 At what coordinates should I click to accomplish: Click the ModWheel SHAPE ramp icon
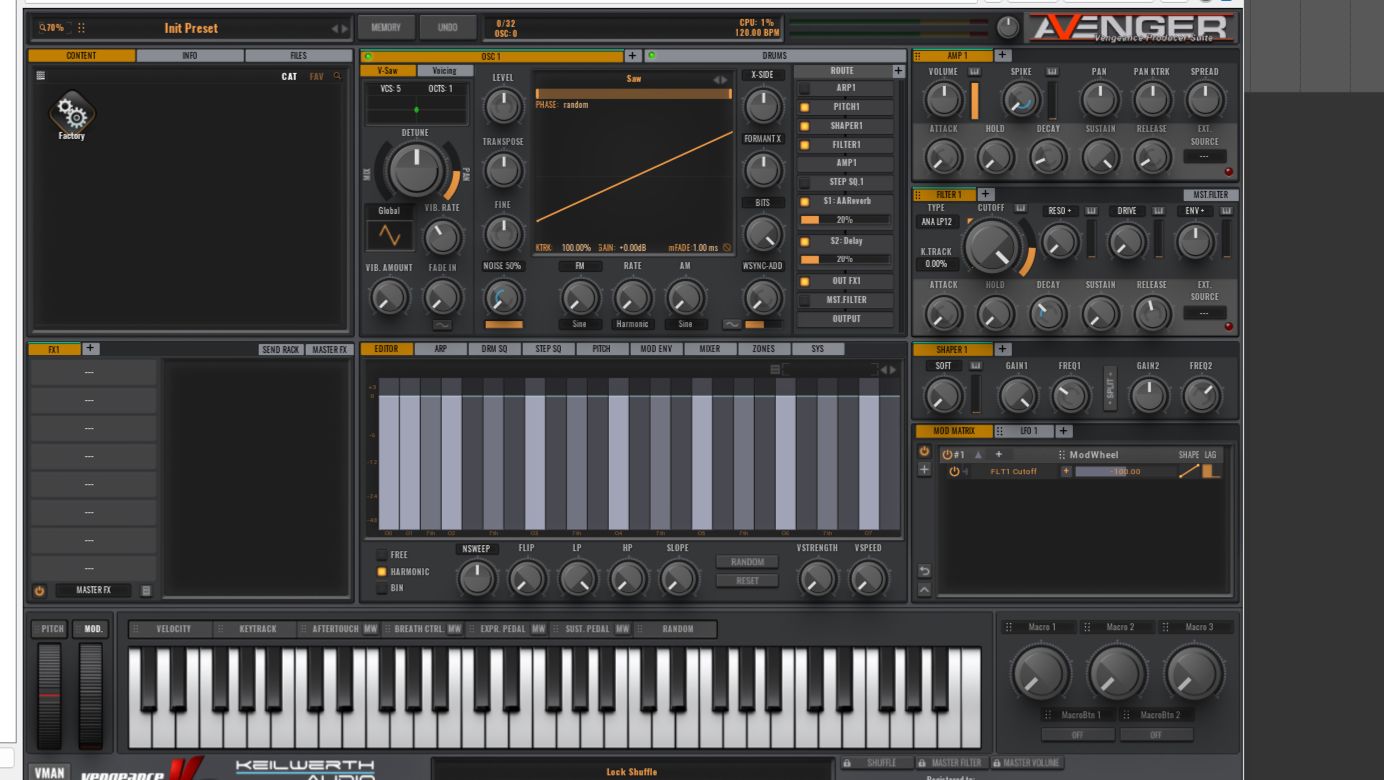click(1188, 471)
